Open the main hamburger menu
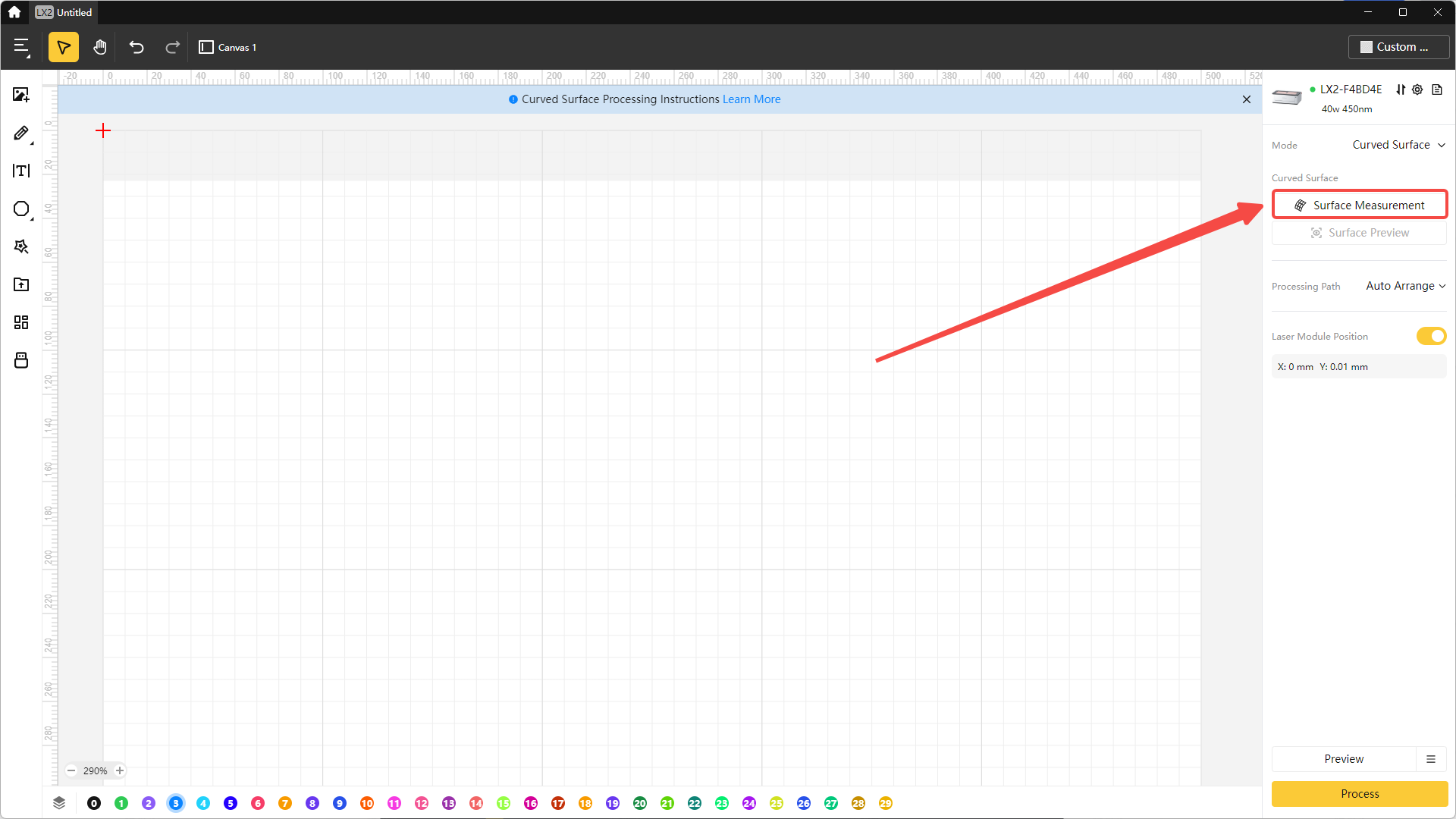The width and height of the screenshot is (1456, 819). click(21, 47)
